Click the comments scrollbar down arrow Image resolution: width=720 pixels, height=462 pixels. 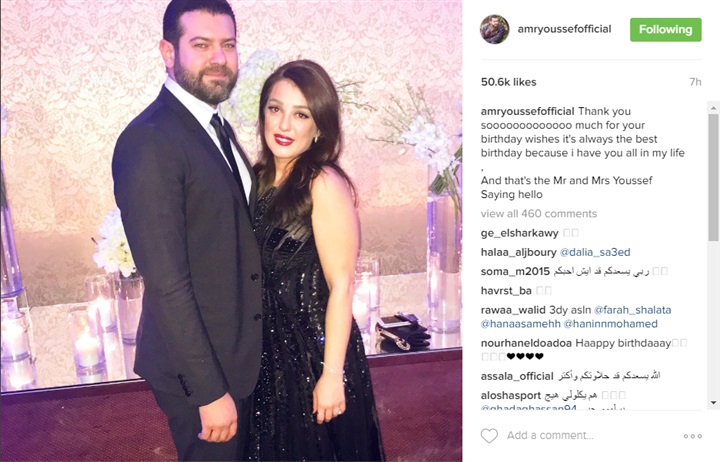pyautogui.click(x=713, y=402)
